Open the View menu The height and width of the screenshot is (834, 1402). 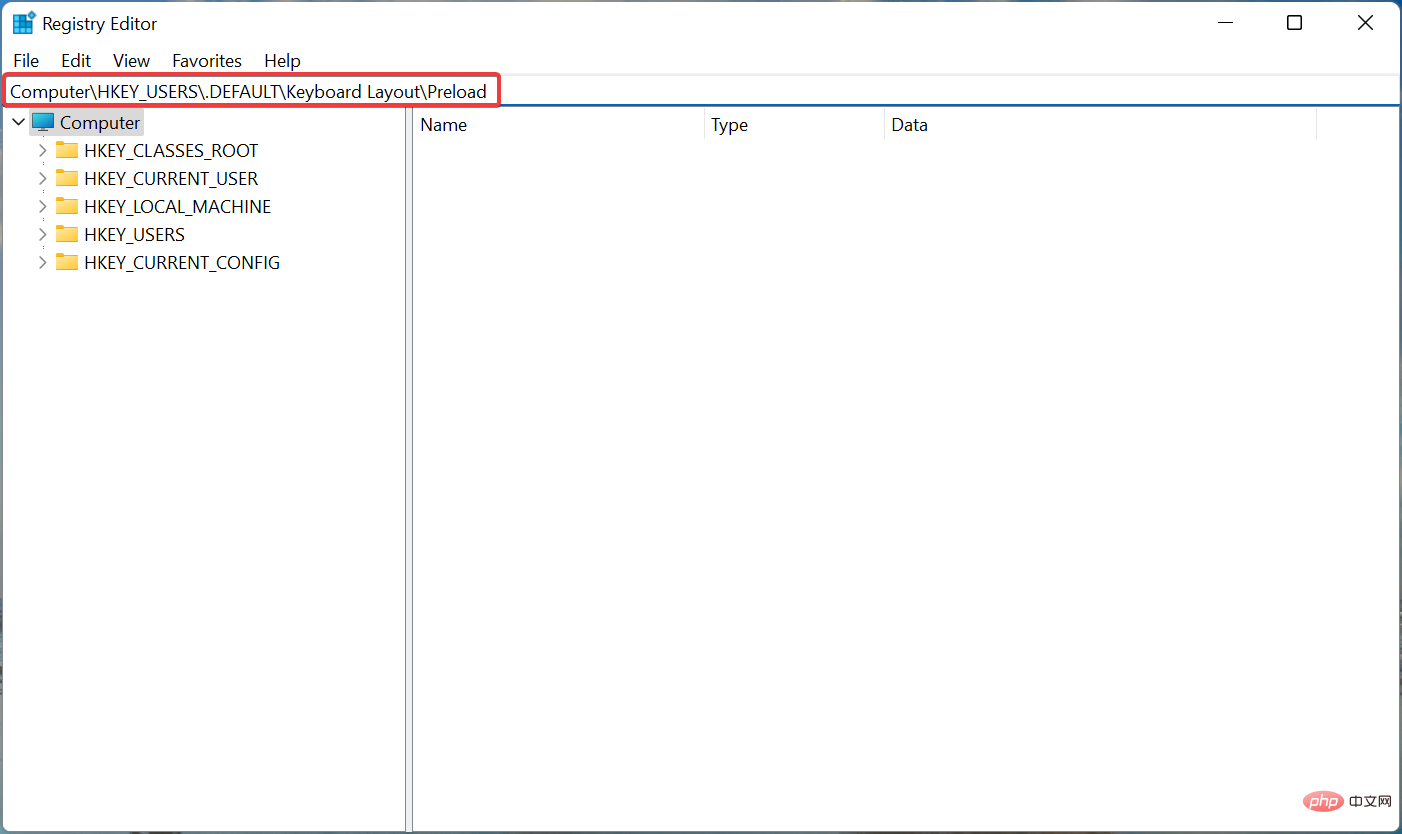point(131,61)
